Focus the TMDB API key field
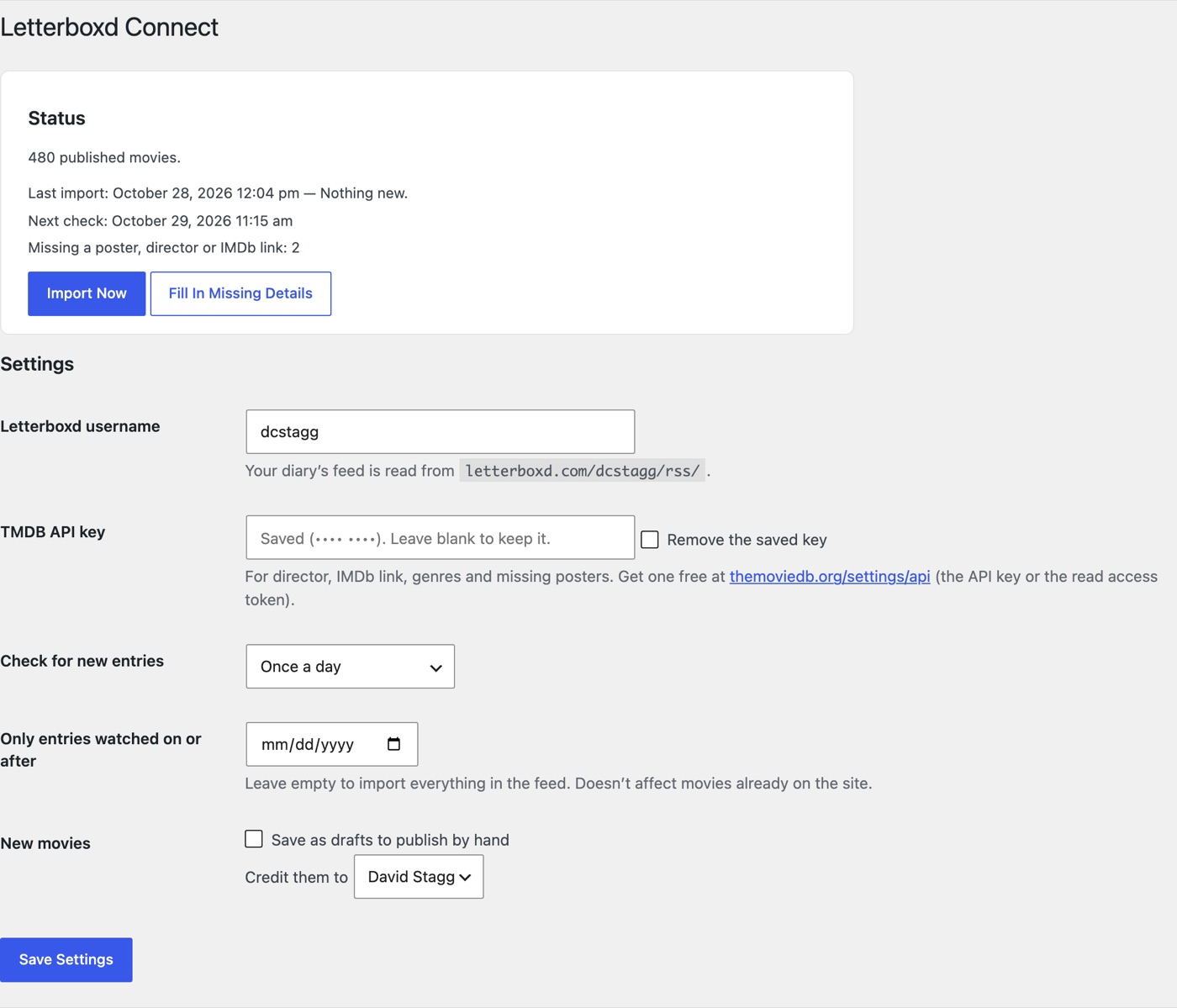The image size is (1177, 1008). coord(440,538)
